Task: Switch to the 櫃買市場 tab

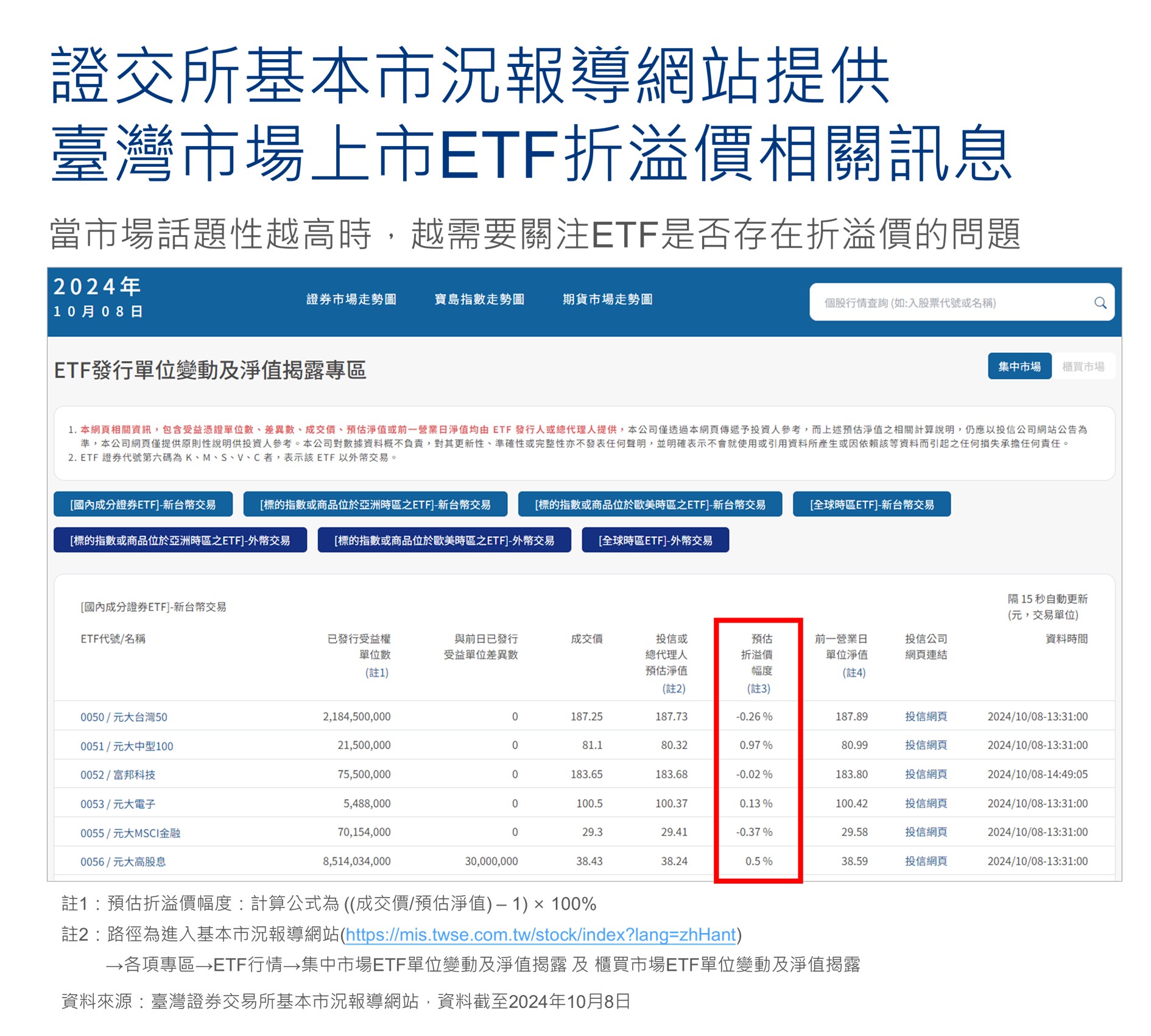Action: [1083, 366]
